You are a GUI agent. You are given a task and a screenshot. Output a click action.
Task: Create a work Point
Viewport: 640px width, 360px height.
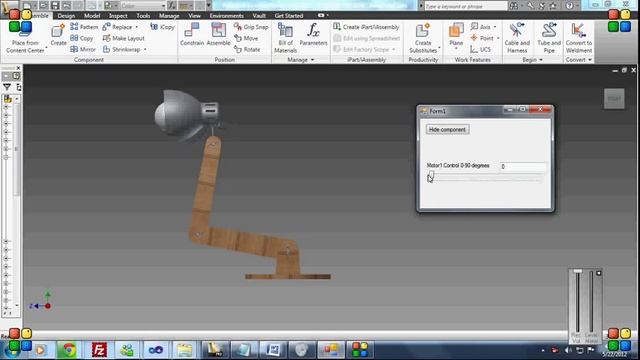pyautogui.click(x=482, y=38)
